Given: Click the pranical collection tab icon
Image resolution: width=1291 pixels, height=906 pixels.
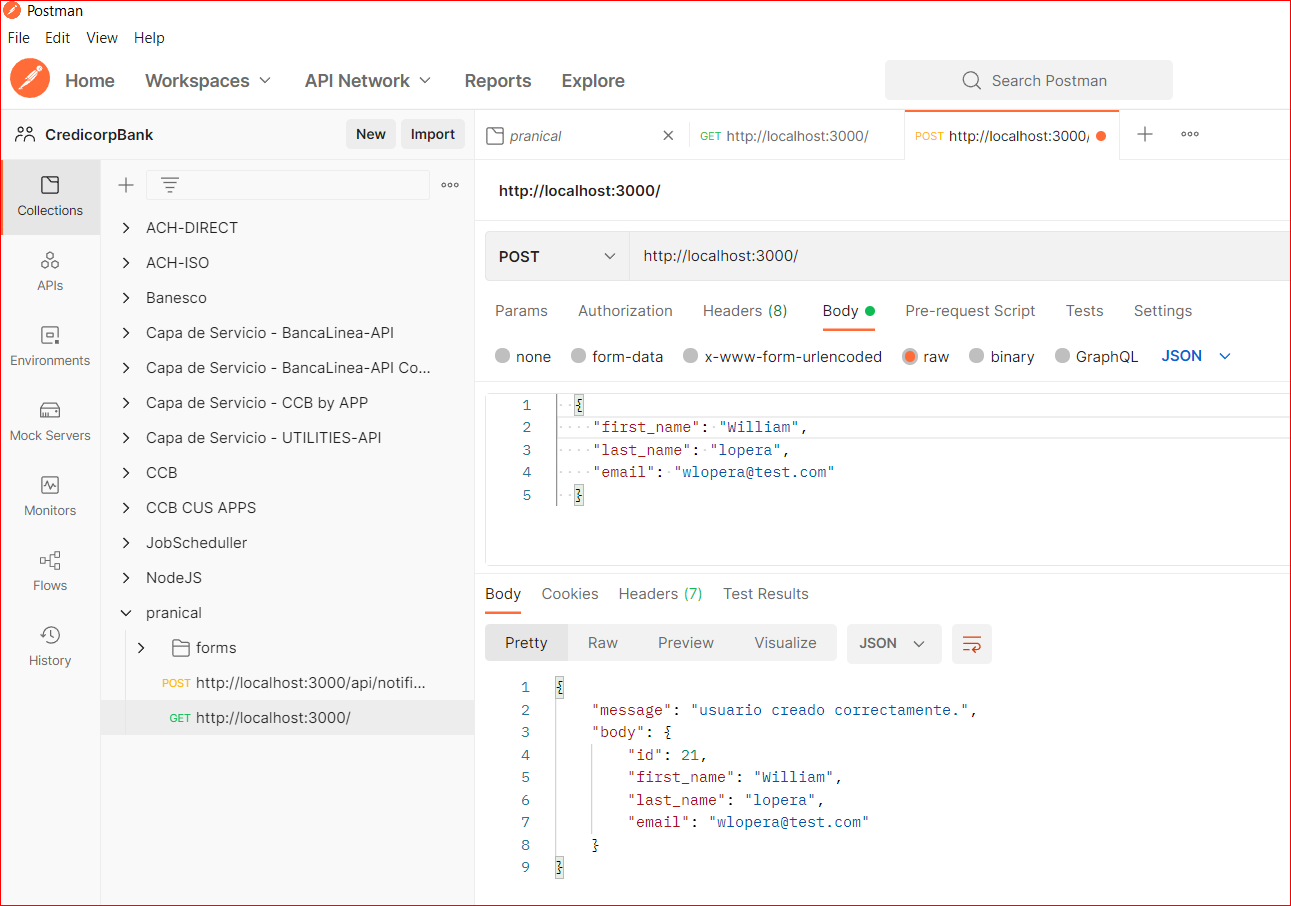Looking at the screenshot, I should coord(494,136).
